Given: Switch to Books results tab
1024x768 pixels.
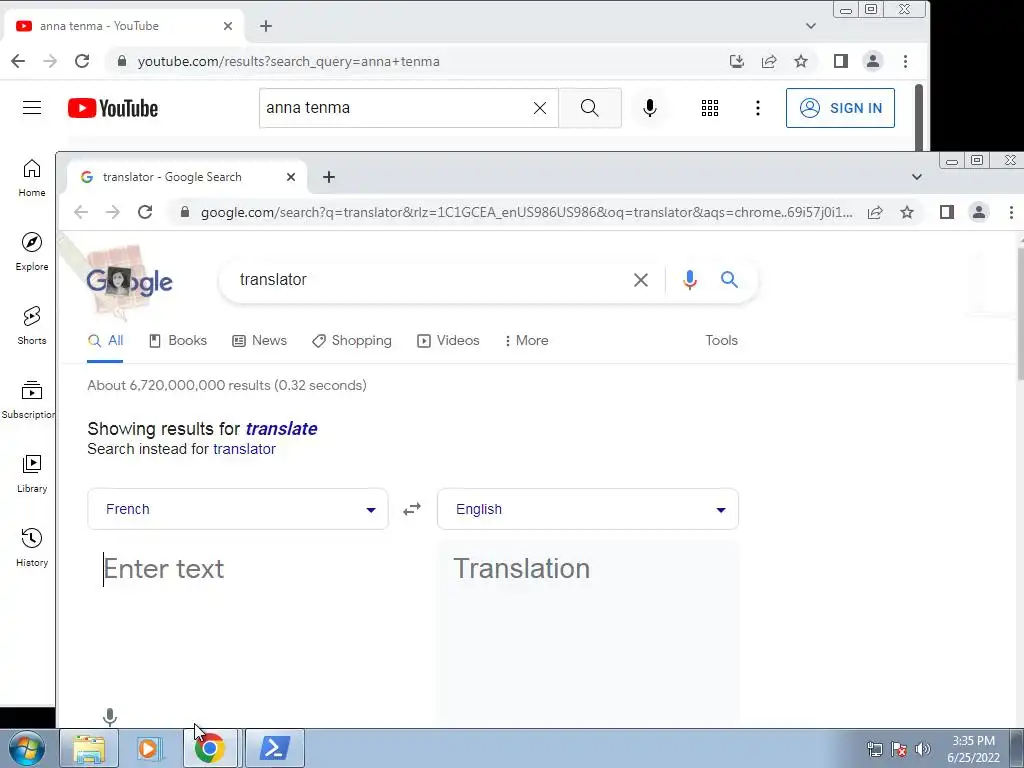Looking at the screenshot, I should [x=178, y=341].
